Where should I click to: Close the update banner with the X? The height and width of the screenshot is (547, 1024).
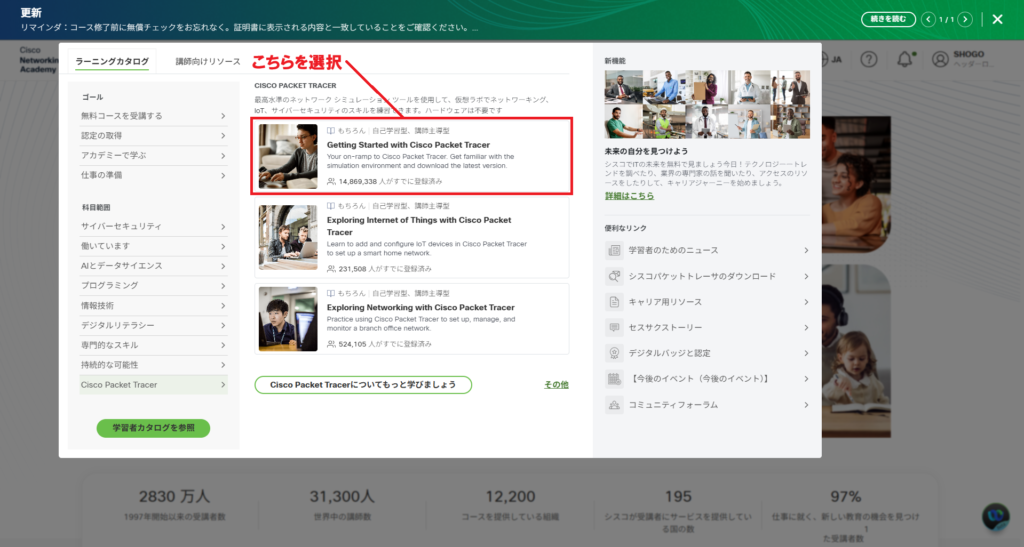pos(997,20)
